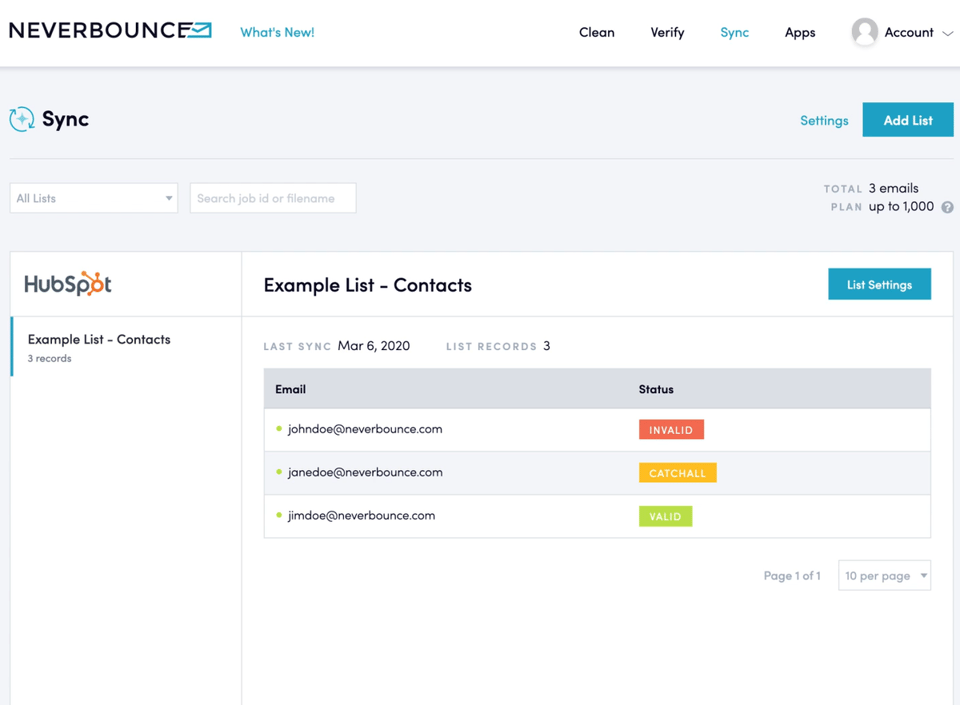Viewport: 960px width, 705px height.
Task: Click the Example List - Contacts heading
Action: [367, 285]
